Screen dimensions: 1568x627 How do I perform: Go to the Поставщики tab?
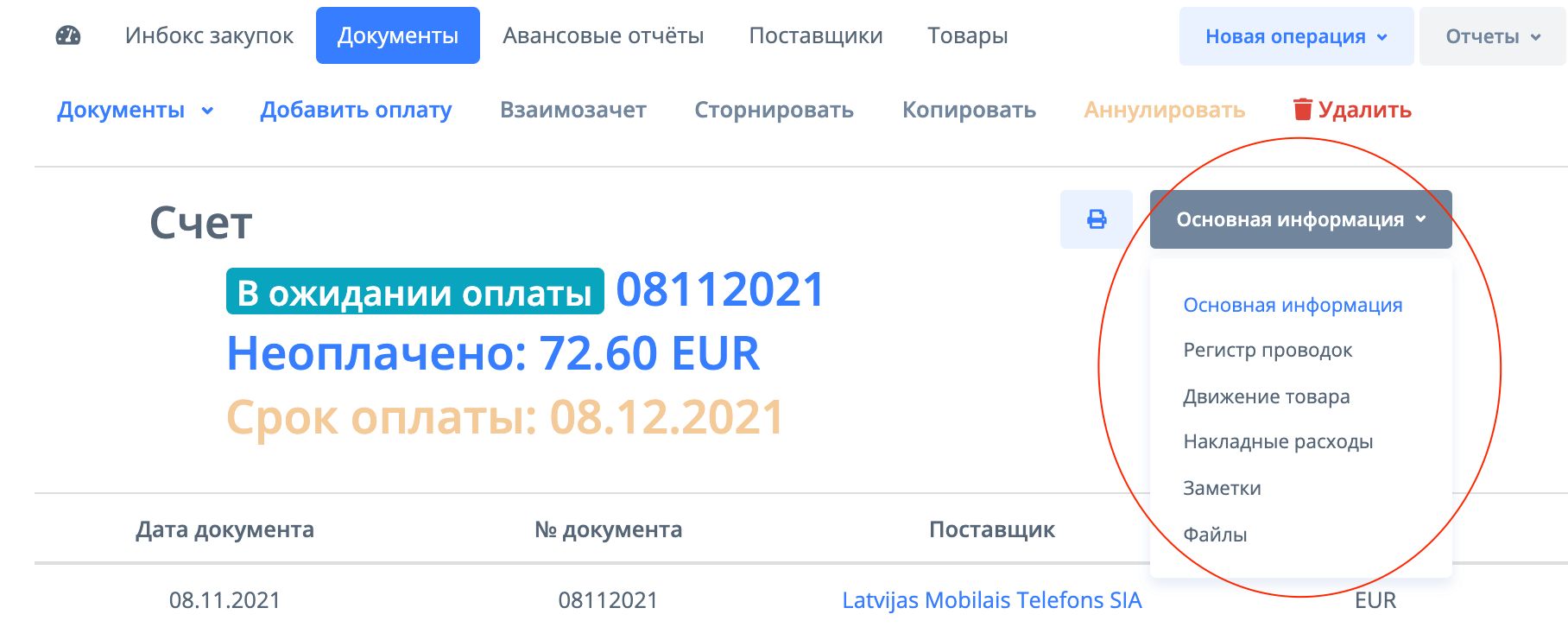816,35
